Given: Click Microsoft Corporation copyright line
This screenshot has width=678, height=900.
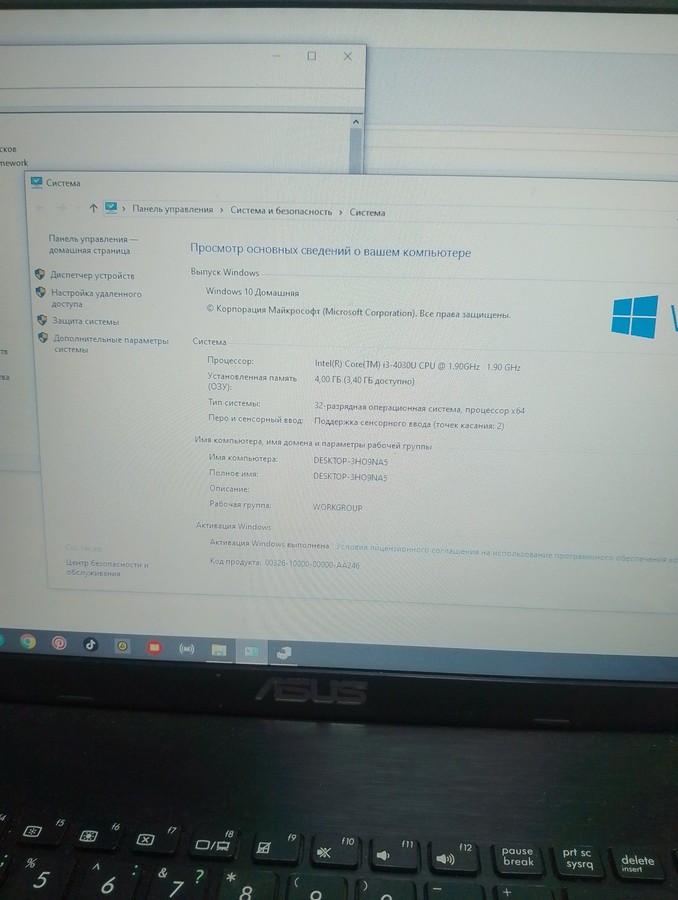Looking at the screenshot, I should coord(358,312).
